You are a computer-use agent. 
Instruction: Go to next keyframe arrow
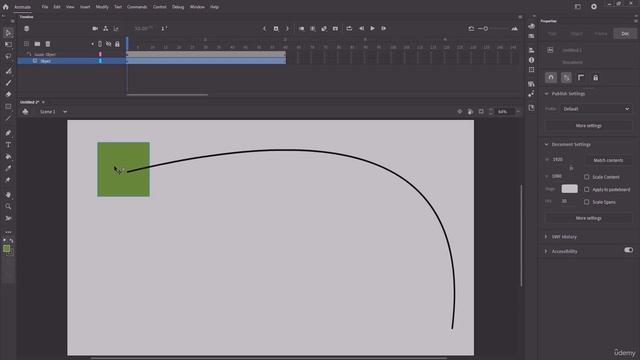(x=287, y=29)
